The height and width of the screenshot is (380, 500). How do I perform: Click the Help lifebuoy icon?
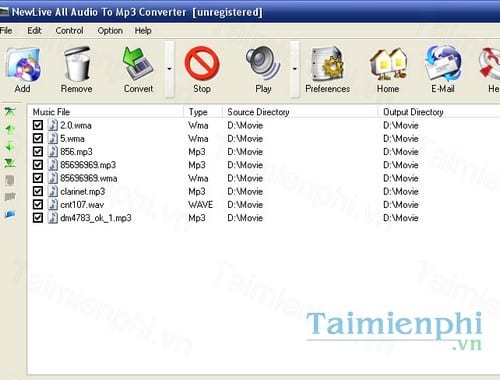coord(490,63)
